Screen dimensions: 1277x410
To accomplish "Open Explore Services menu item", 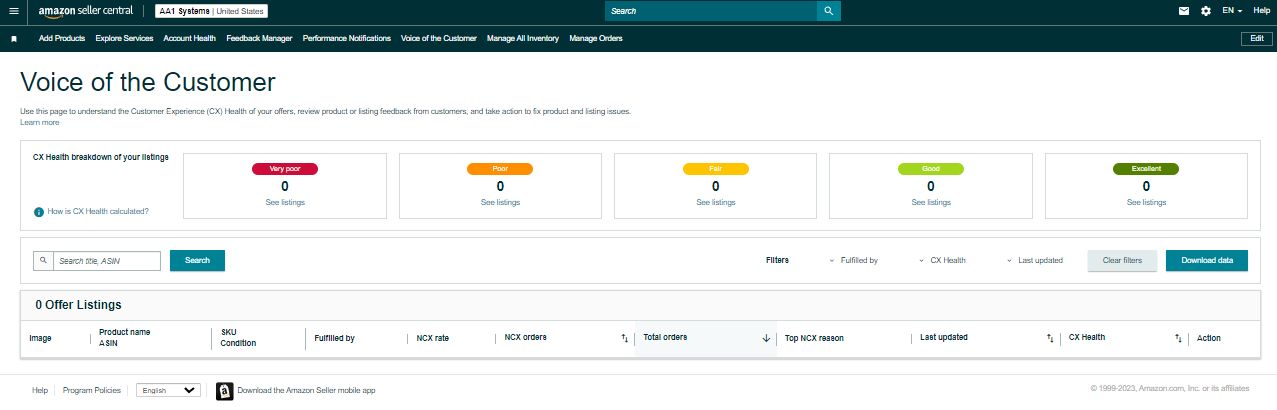I will (x=124, y=39).
